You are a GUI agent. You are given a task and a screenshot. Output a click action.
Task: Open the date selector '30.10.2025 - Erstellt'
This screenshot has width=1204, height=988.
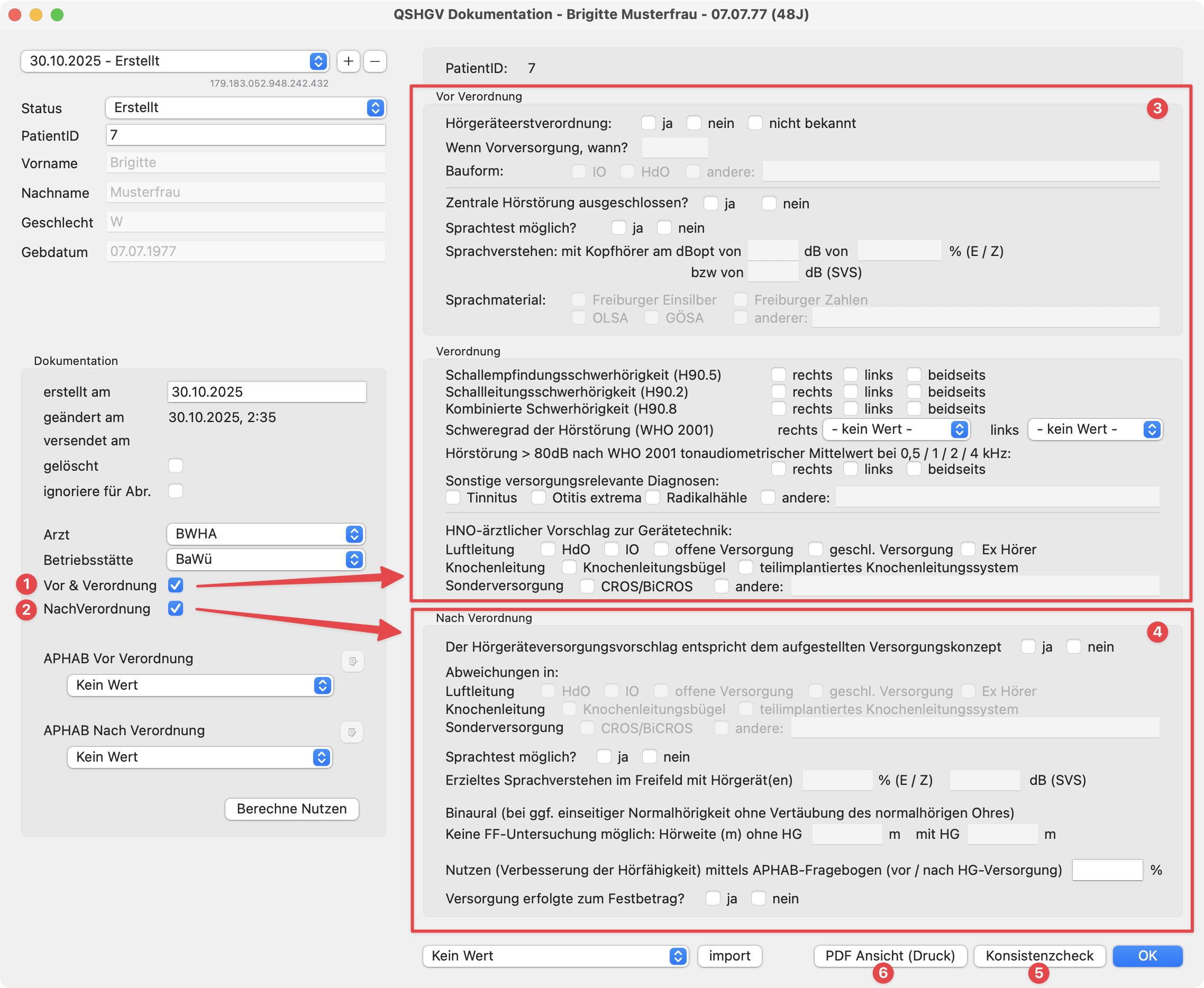(175, 61)
